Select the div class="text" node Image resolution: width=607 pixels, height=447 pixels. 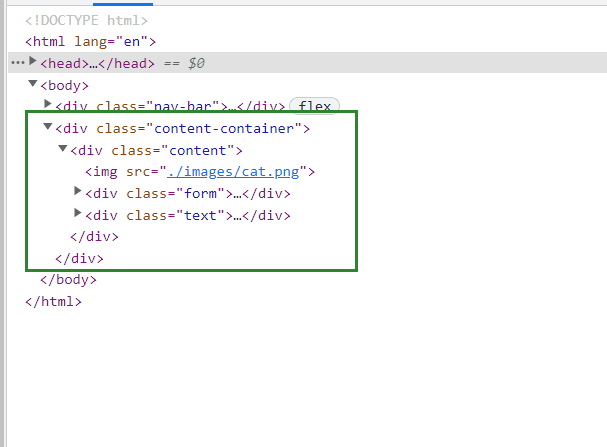(188, 216)
